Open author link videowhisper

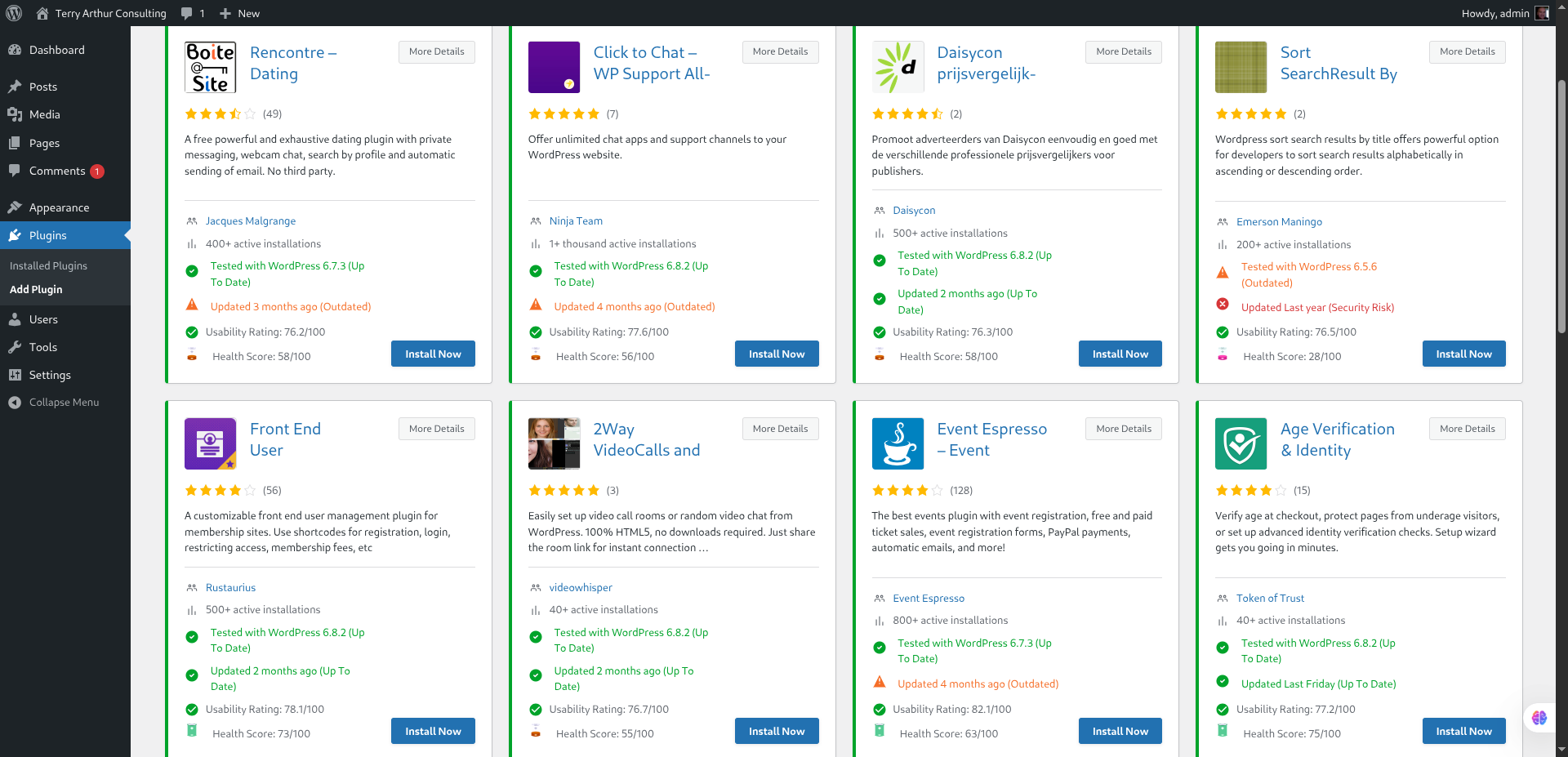581,588
